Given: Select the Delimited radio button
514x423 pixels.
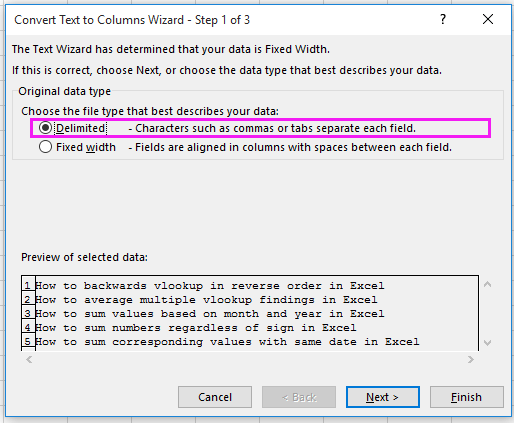Looking at the screenshot, I should (45, 128).
